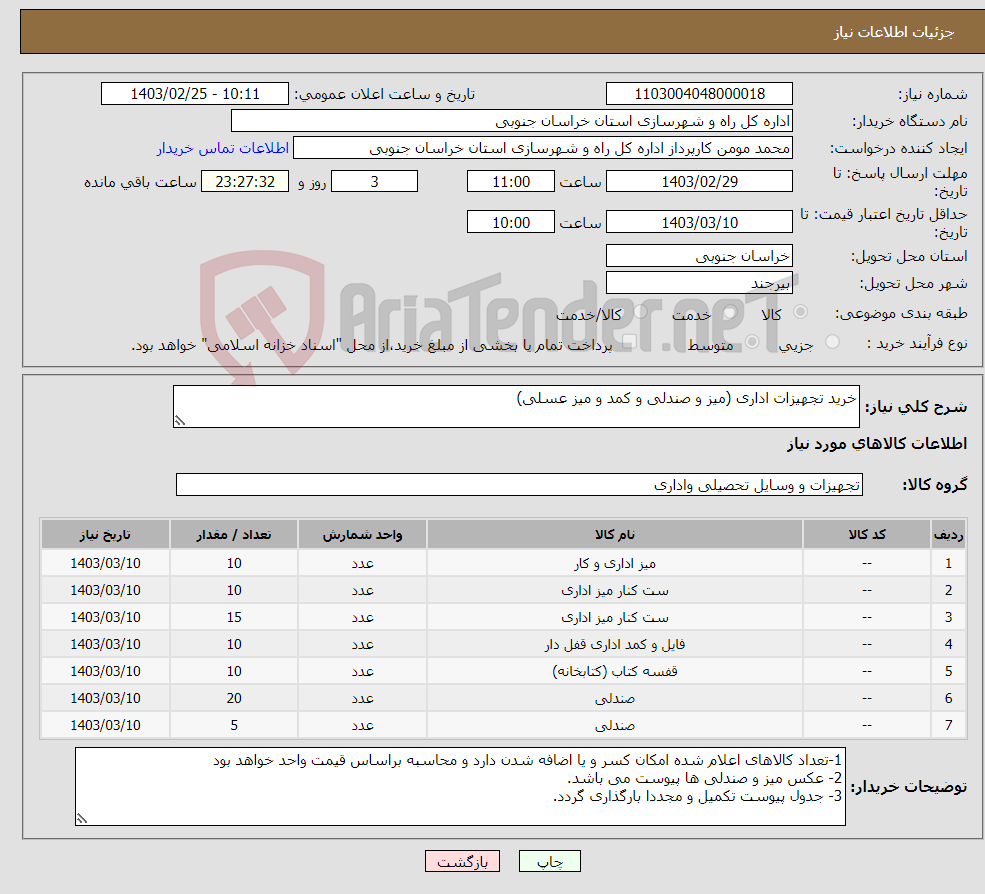
Task: Click the buyer organization name field
Action: pyautogui.click(x=512, y=121)
